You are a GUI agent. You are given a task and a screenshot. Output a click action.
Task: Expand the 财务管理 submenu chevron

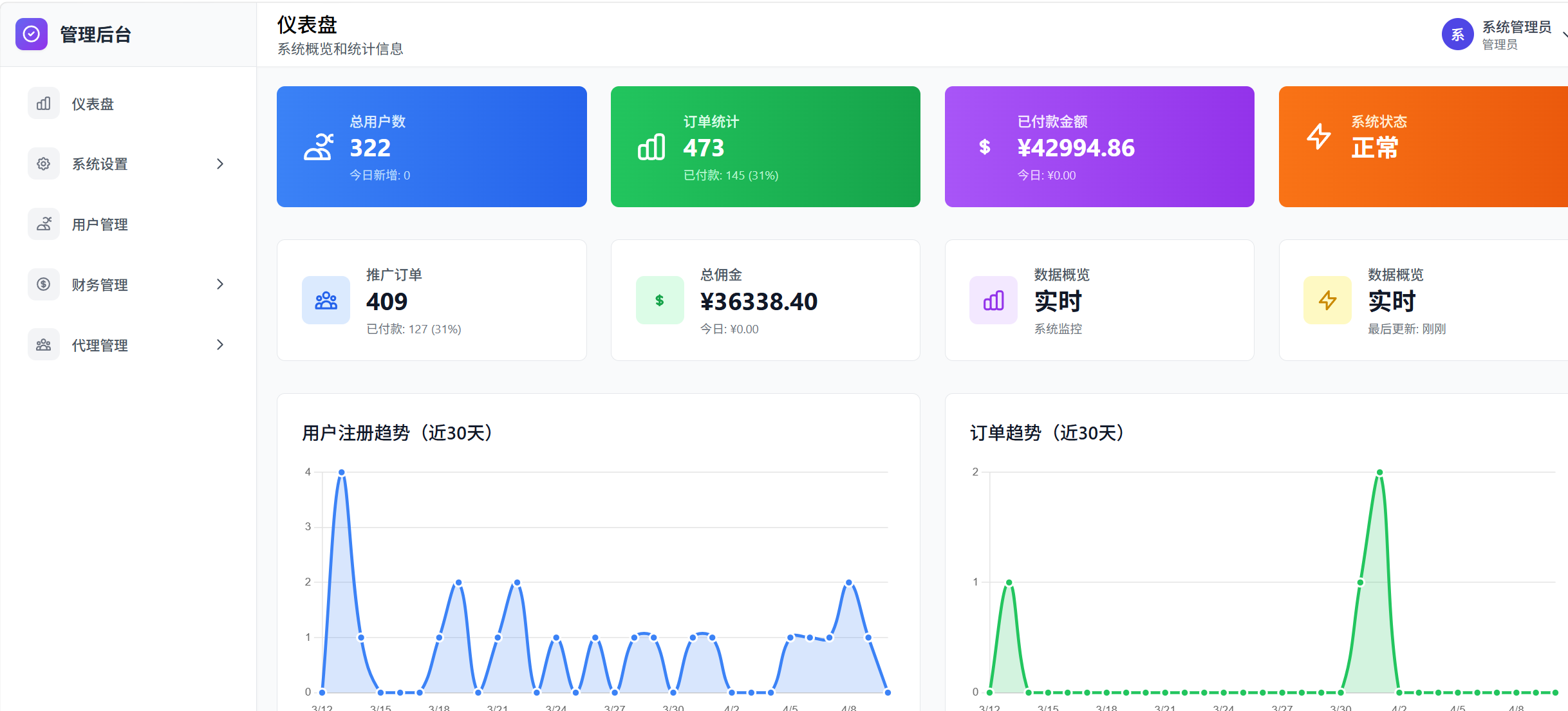click(221, 284)
